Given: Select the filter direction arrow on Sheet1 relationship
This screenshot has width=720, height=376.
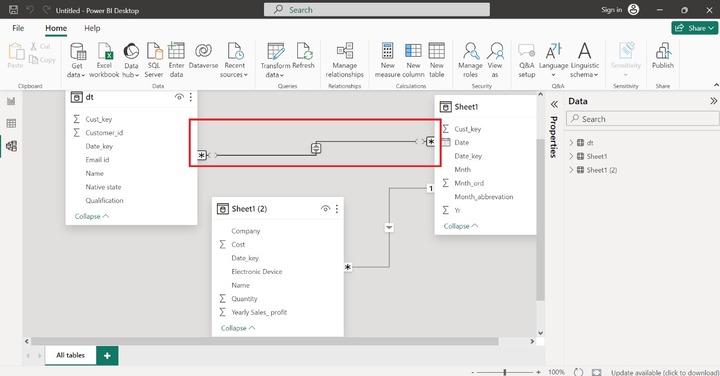Looking at the screenshot, I should (x=389, y=227).
